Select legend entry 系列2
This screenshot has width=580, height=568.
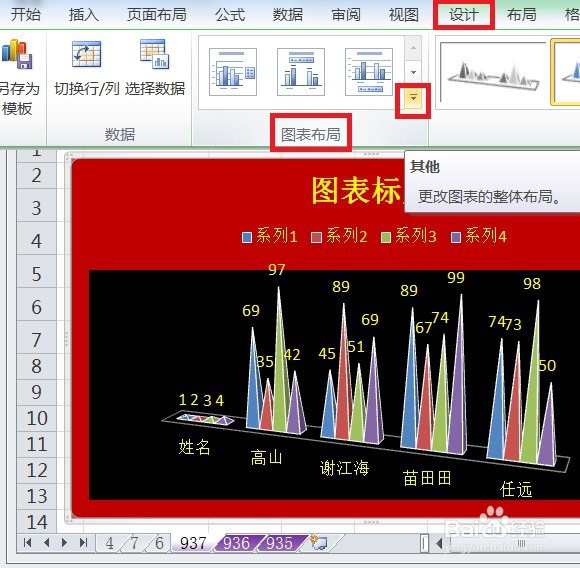coord(340,236)
